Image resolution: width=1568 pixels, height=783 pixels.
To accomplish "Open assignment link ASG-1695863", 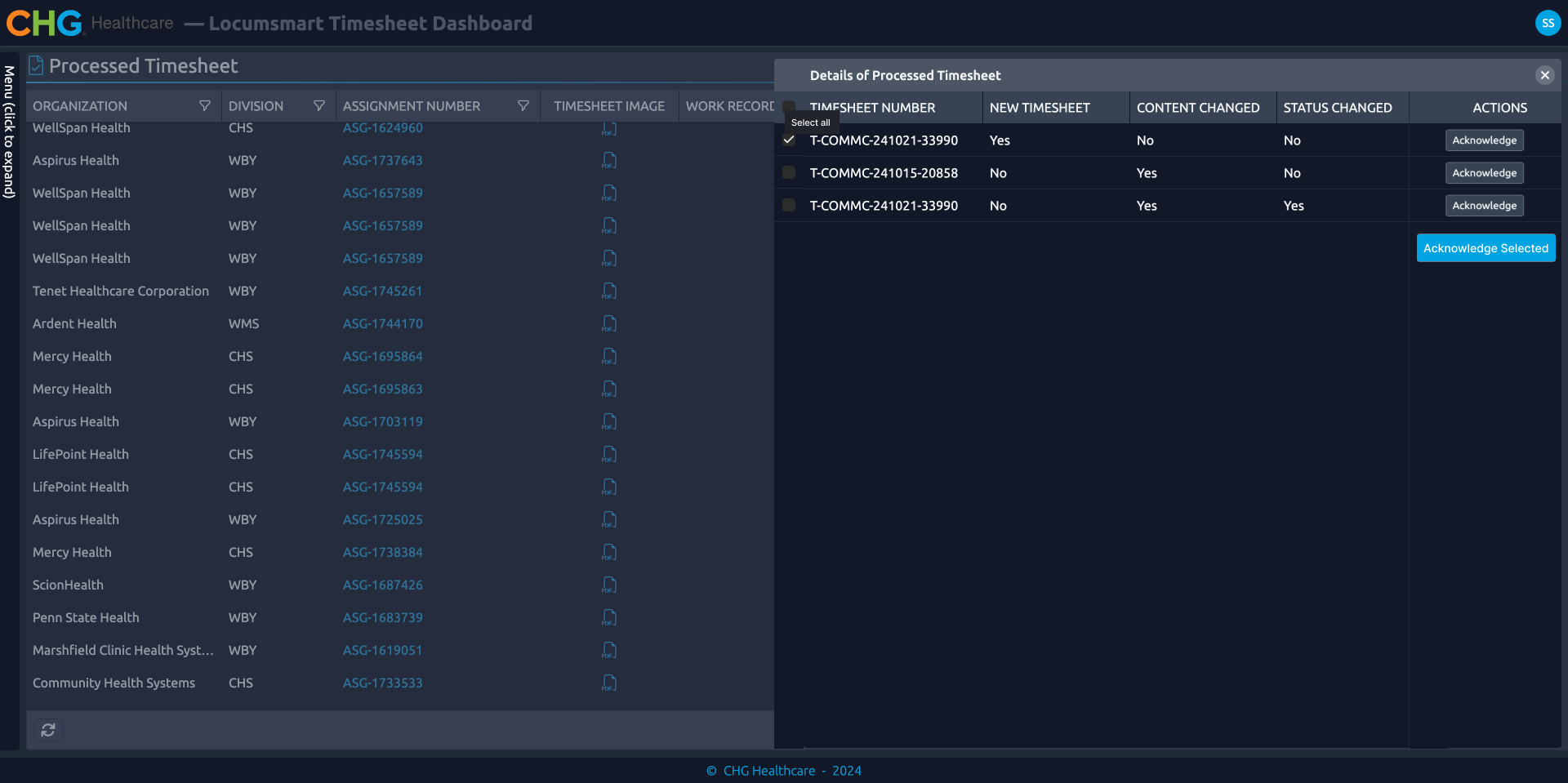I will 383,389.
